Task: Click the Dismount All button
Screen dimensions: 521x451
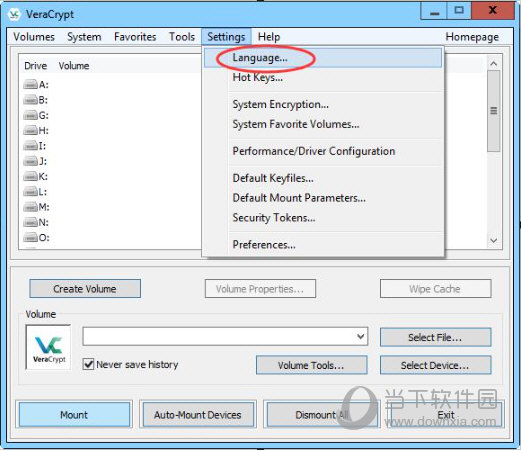Action: pyautogui.click(x=322, y=415)
